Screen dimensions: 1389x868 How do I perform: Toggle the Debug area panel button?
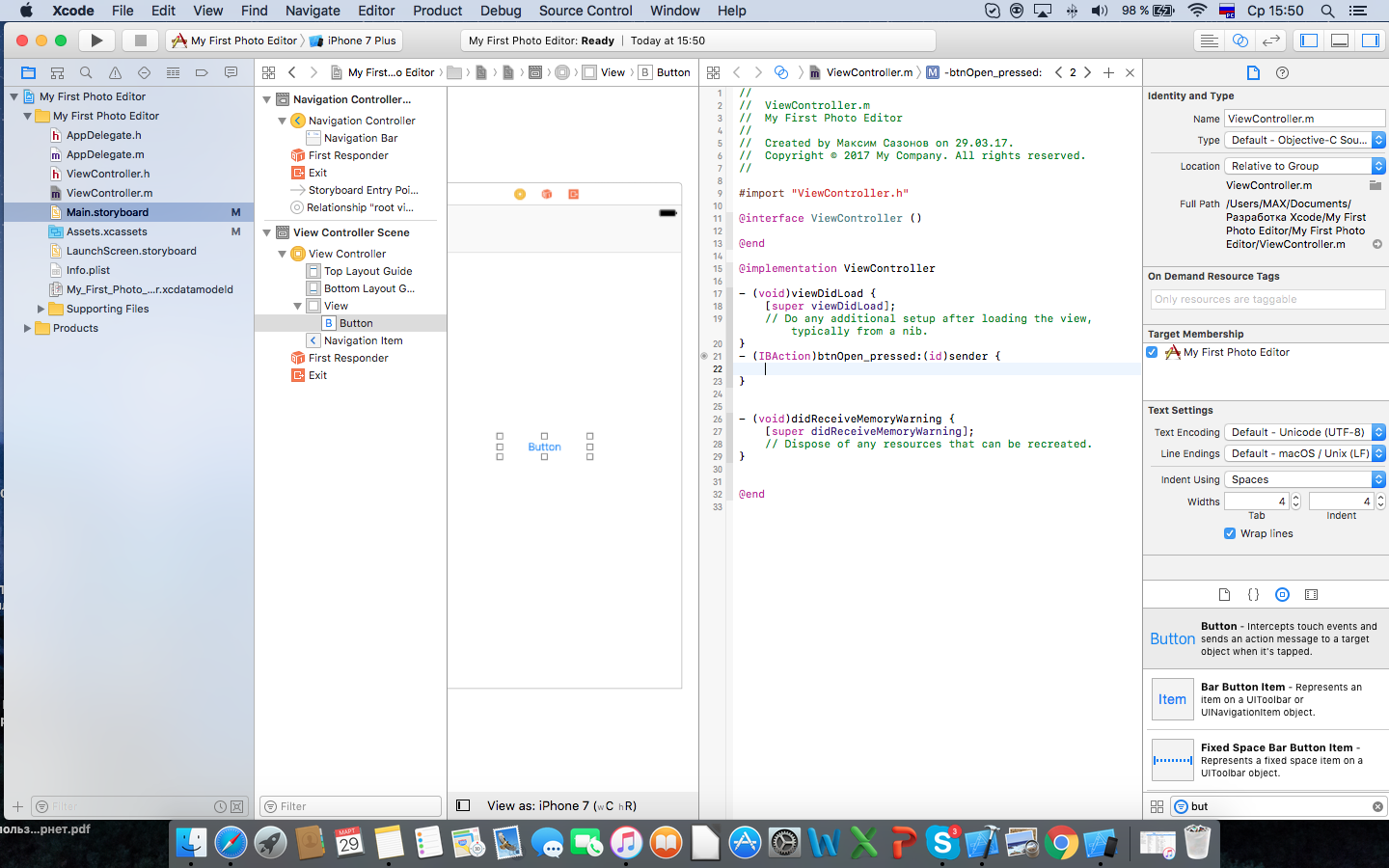tap(1340, 41)
